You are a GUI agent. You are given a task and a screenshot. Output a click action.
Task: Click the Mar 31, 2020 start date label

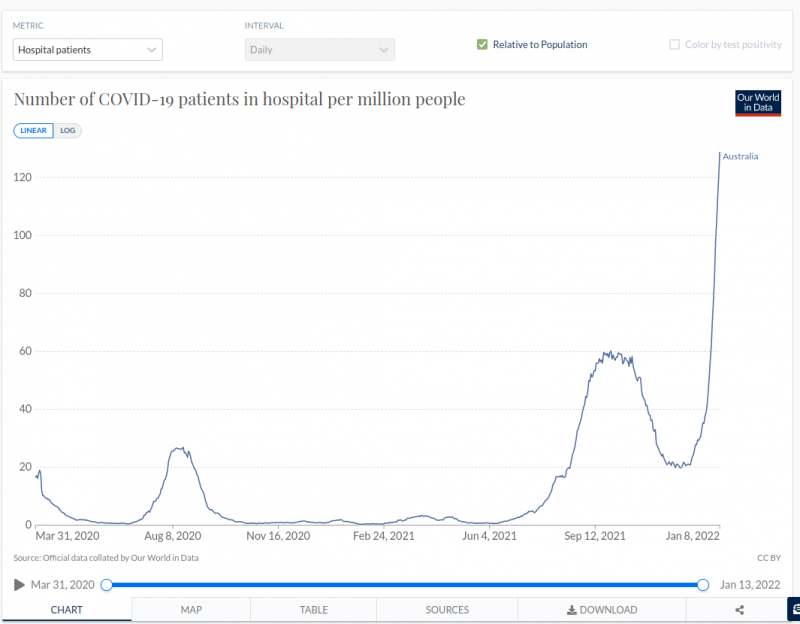click(62, 585)
